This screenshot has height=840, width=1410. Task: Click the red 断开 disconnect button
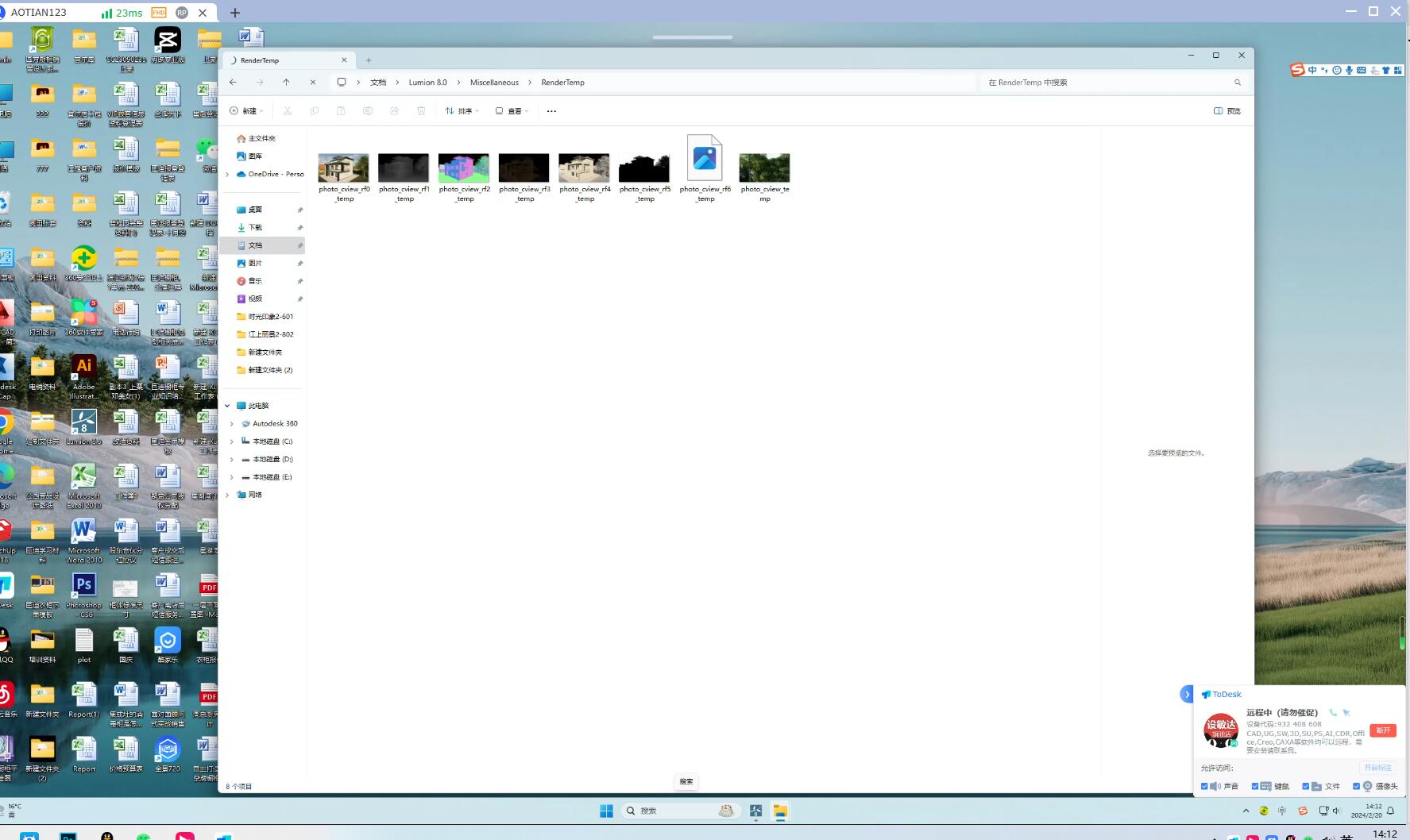click(x=1382, y=730)
